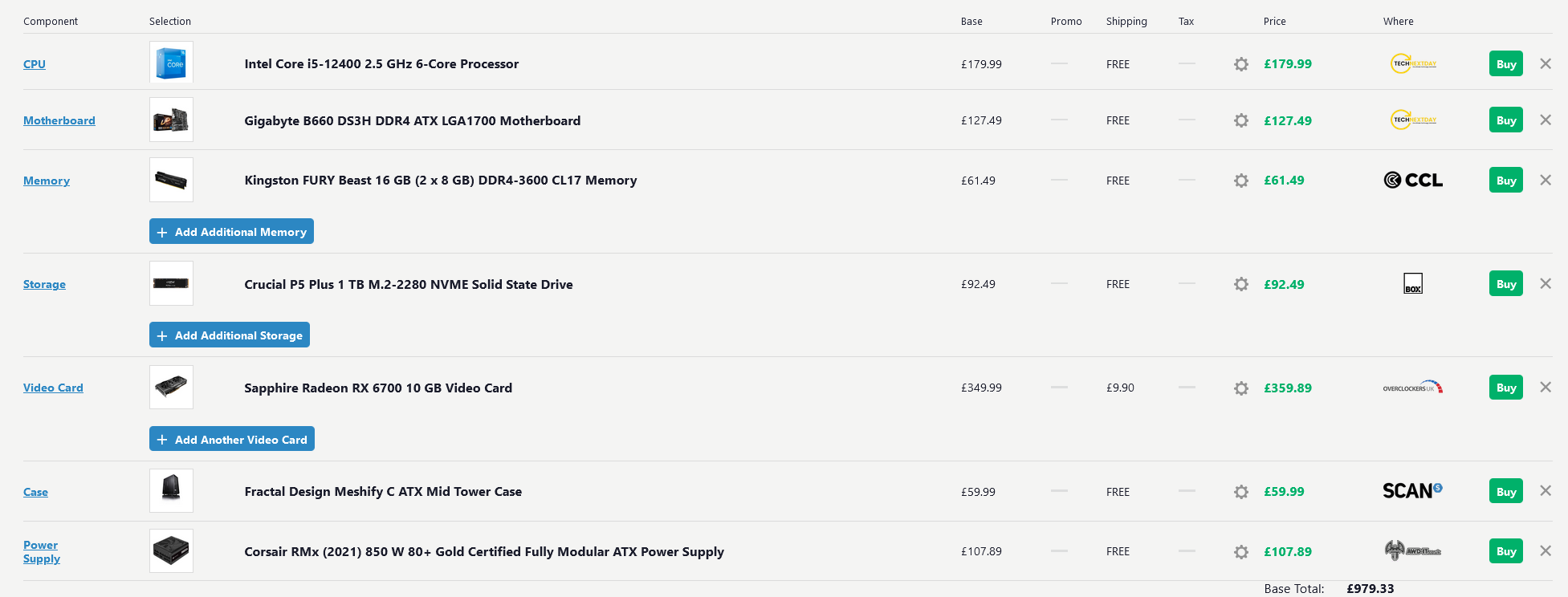Viewport: 1568px width, 597px height.
Task: Buy the Intel Core i5-12400 processor
Action: click(x=1506, y=64)
